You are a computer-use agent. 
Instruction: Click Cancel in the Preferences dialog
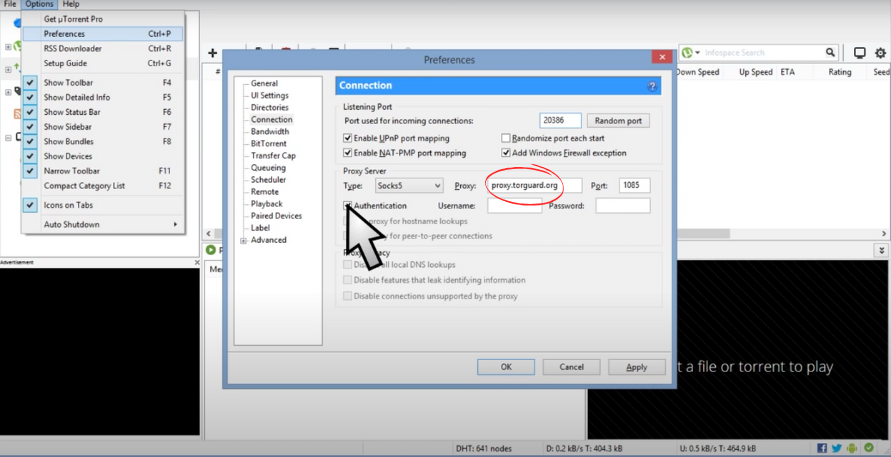coord(571,367)
